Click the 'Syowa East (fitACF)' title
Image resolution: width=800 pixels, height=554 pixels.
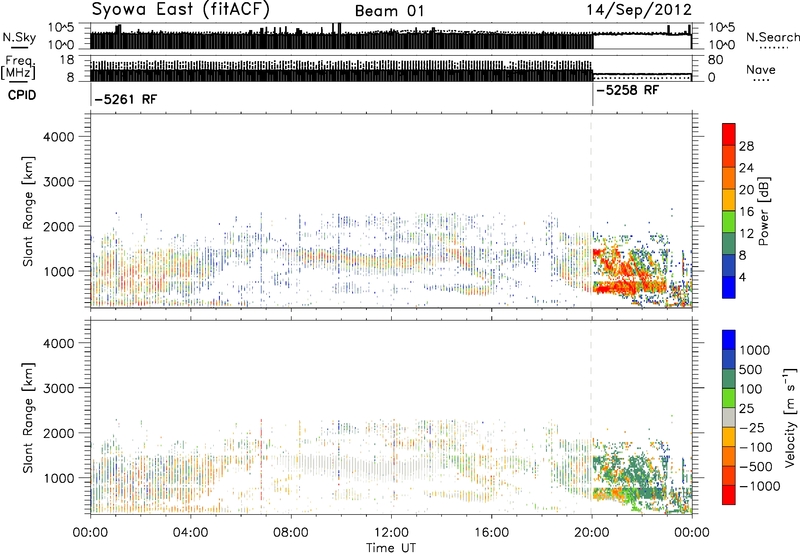(180, 10)
